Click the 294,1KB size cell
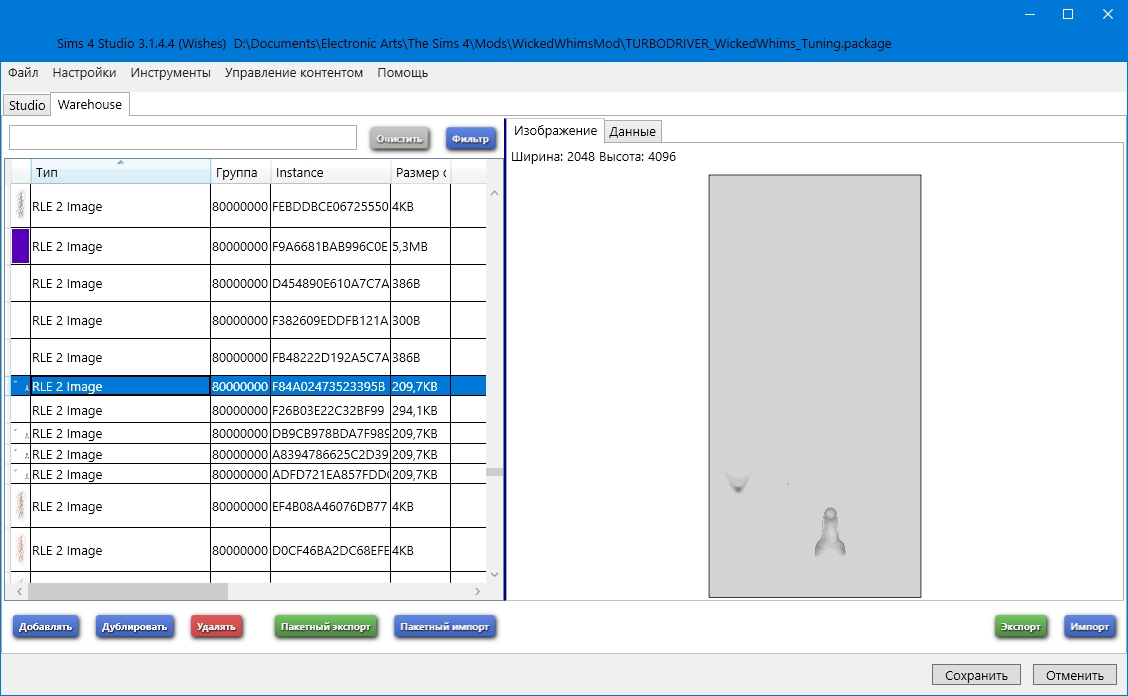1128x696 pixels. (420, 410)
